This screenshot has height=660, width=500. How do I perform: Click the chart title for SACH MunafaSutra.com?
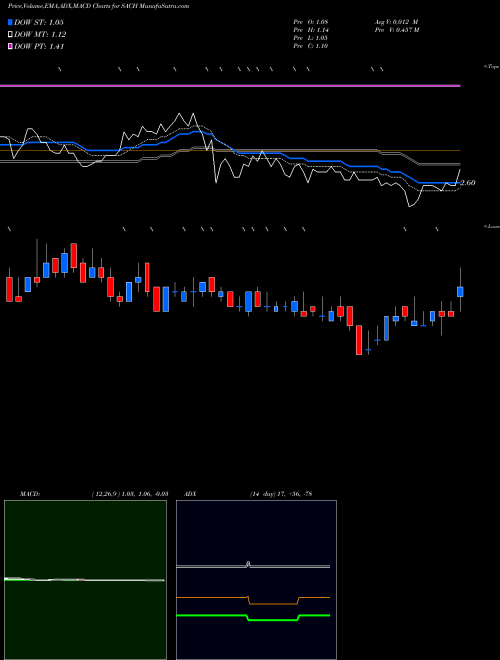pos(98,6)
